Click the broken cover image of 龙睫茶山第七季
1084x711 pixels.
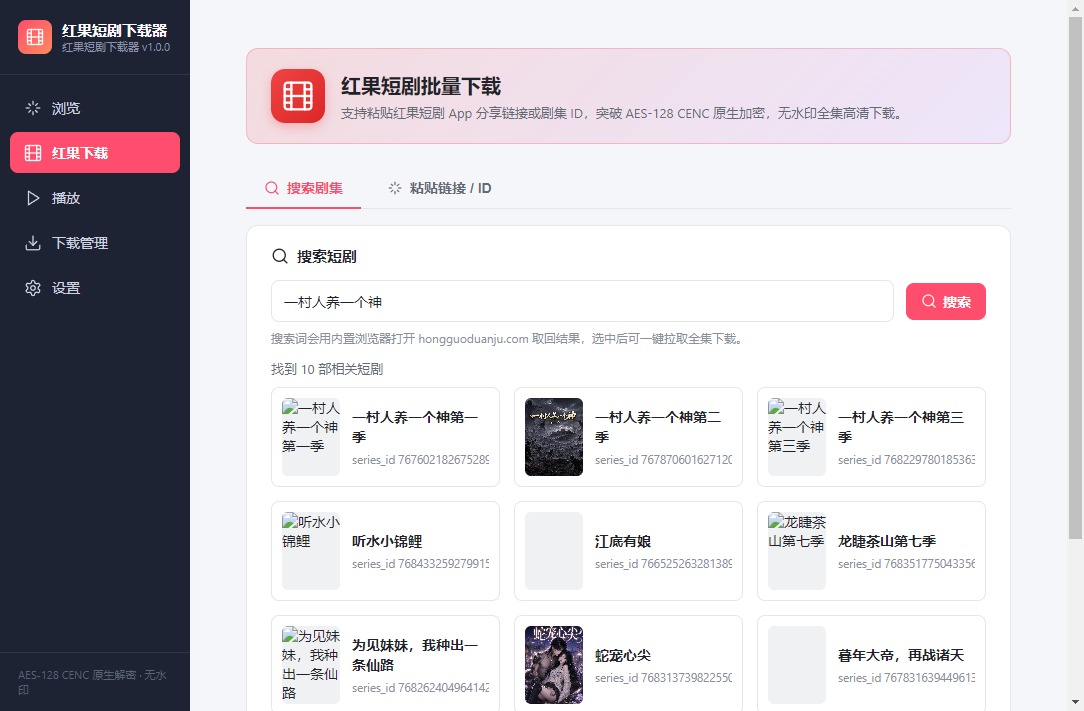tap(797, 551)
